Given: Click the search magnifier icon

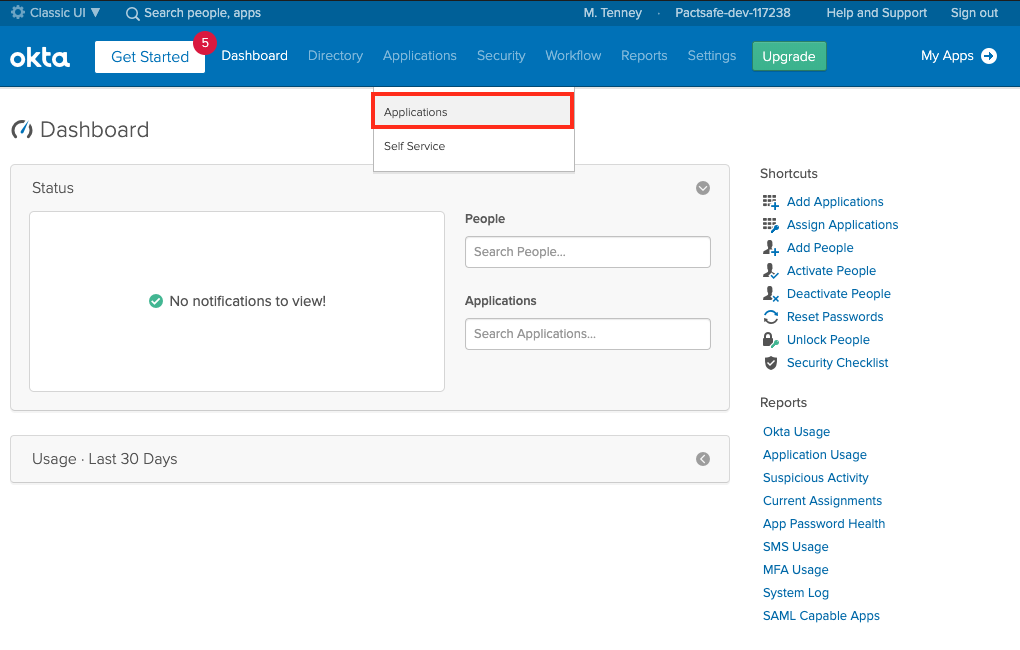Looking at the screenshot, I should (133, 14).
